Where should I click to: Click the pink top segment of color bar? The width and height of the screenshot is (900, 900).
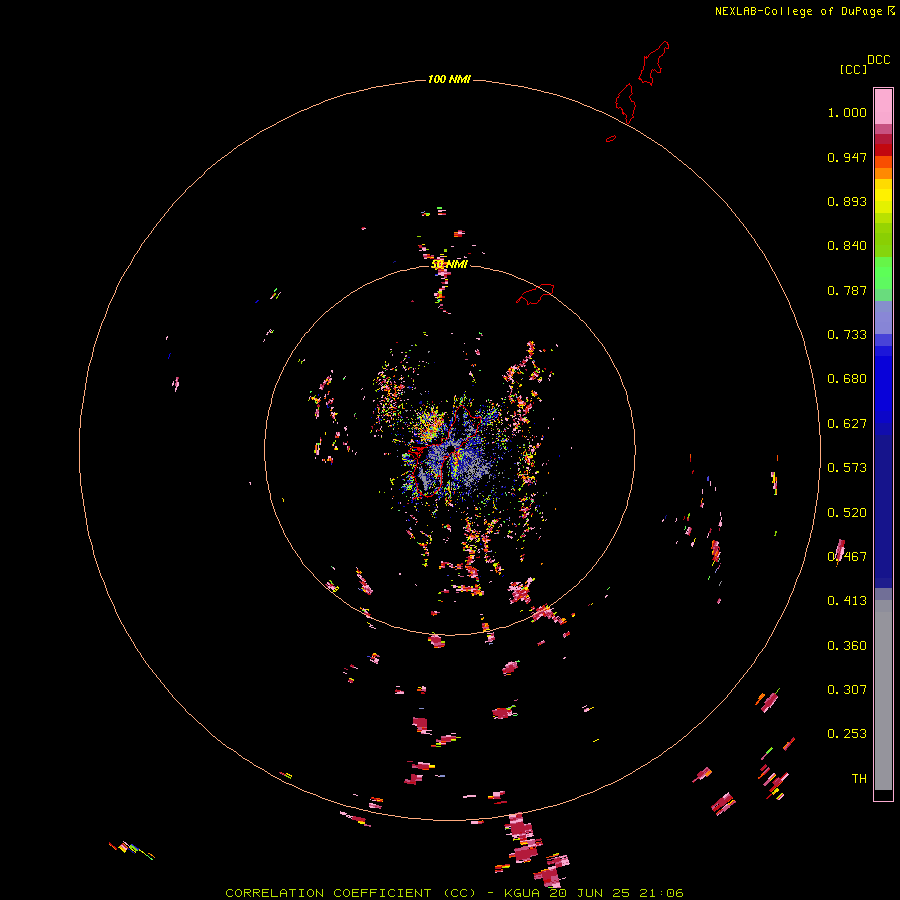coord(883,106)
